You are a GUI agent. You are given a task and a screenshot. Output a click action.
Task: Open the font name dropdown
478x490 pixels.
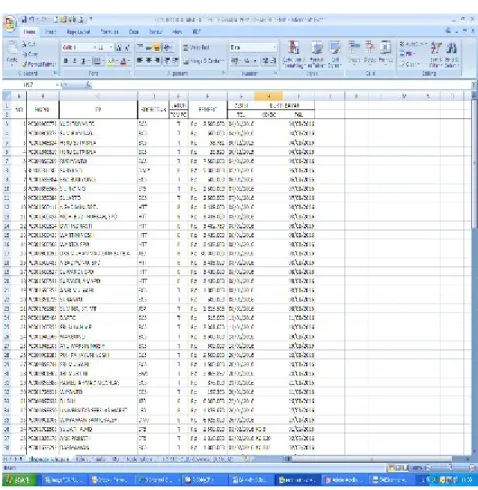[x=94, y=48]
